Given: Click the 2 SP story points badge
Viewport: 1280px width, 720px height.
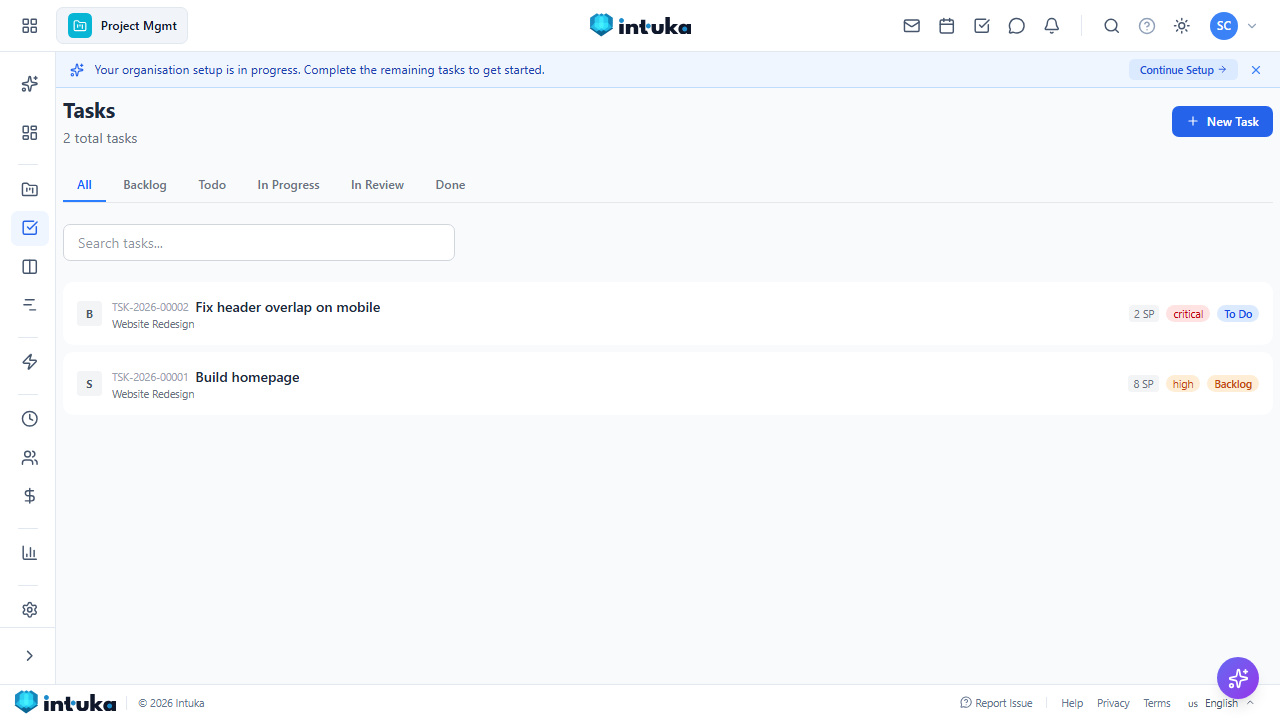Looking at the screenshot, I should click(x=1144, y=314).
